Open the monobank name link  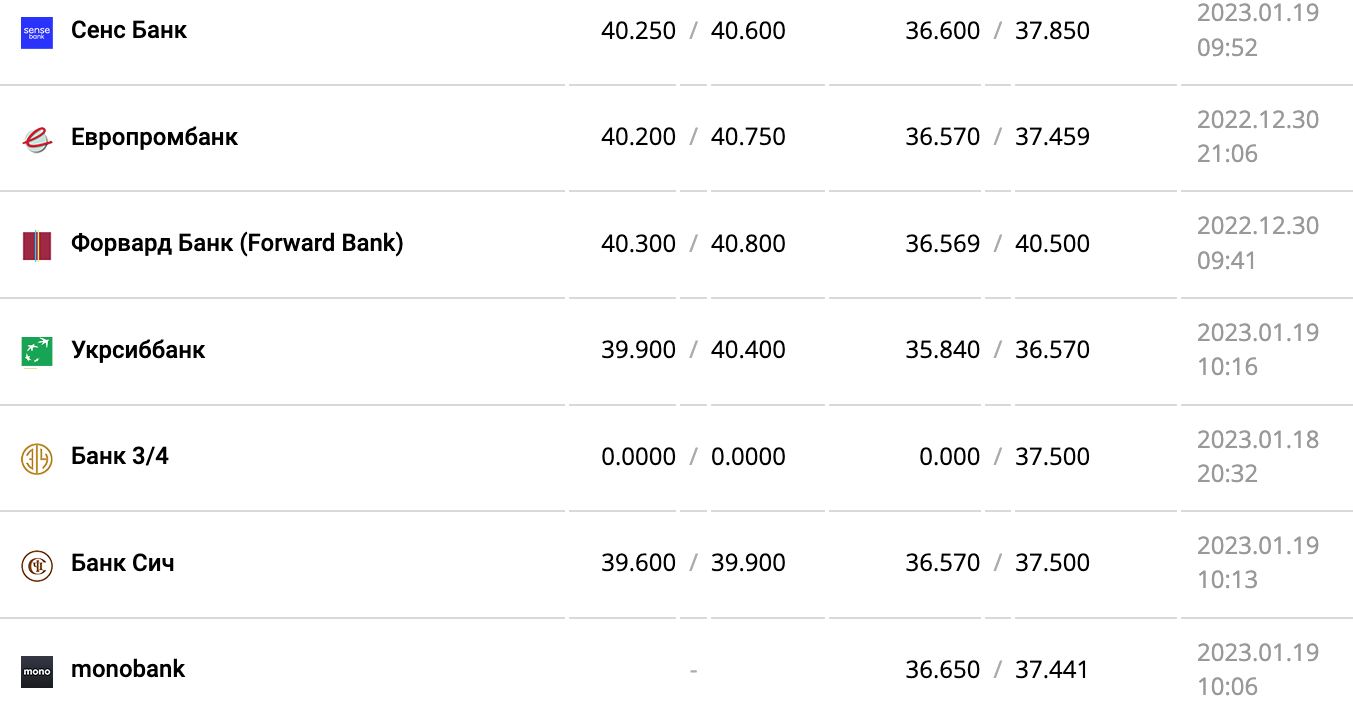click(x=128, y=669)
